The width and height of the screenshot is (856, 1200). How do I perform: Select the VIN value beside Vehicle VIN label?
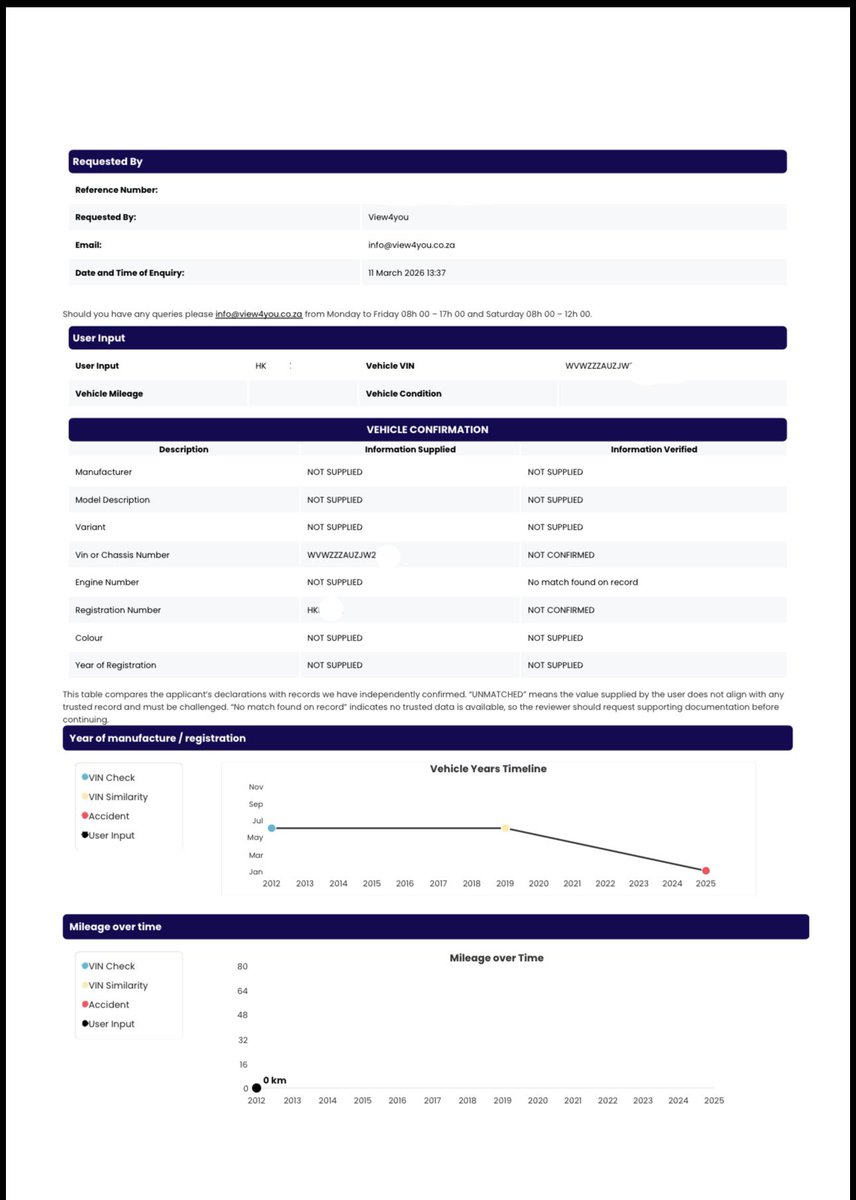tap(598, 366)
